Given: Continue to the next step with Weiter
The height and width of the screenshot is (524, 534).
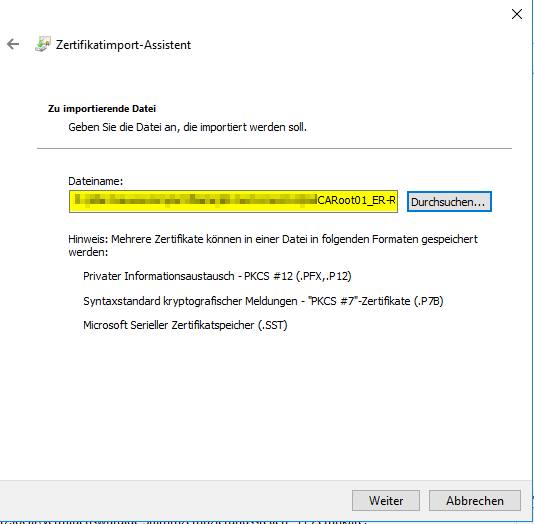Looking at the screenshot, I should [x=386, y=501].
